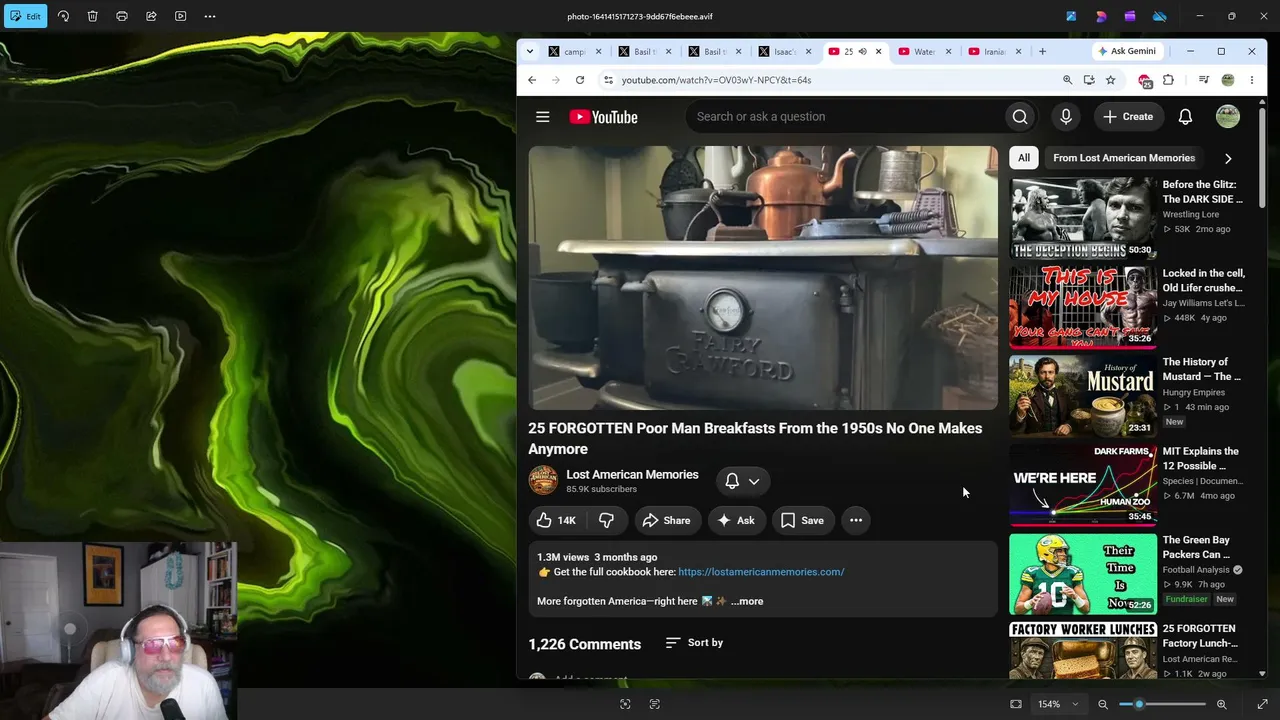The image size is (1280, 720).
Task: Open Chrome profile avatar
Action: 1228,80
